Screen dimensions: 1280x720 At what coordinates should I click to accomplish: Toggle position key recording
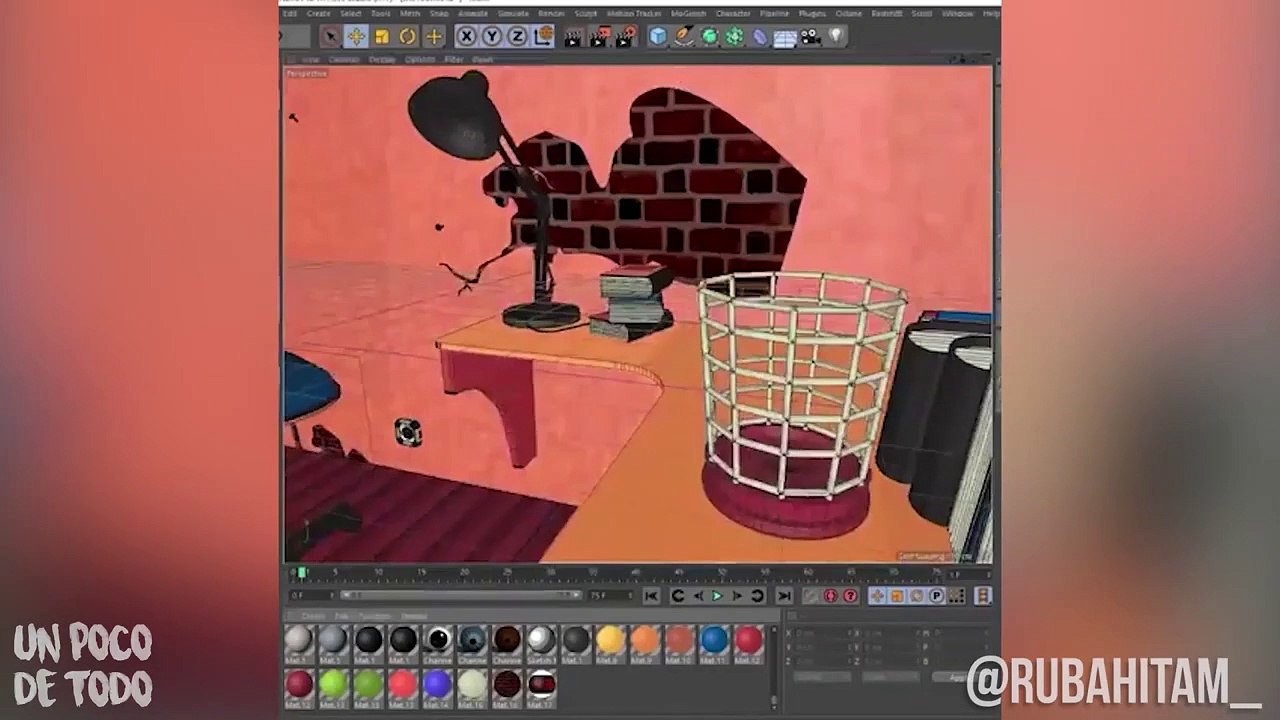(x=877, y=596)
